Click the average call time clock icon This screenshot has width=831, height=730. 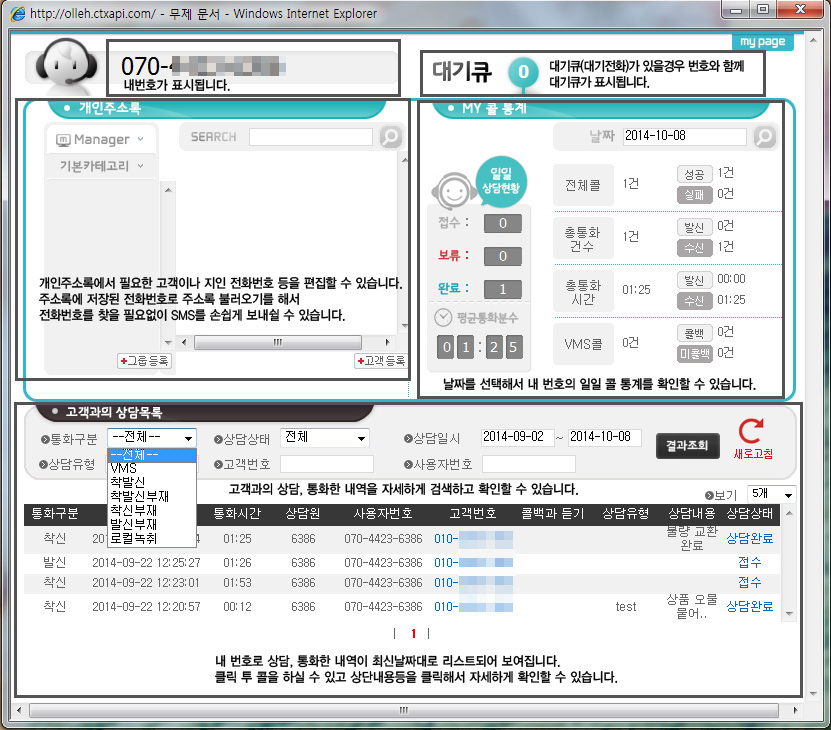pos(443,317)
